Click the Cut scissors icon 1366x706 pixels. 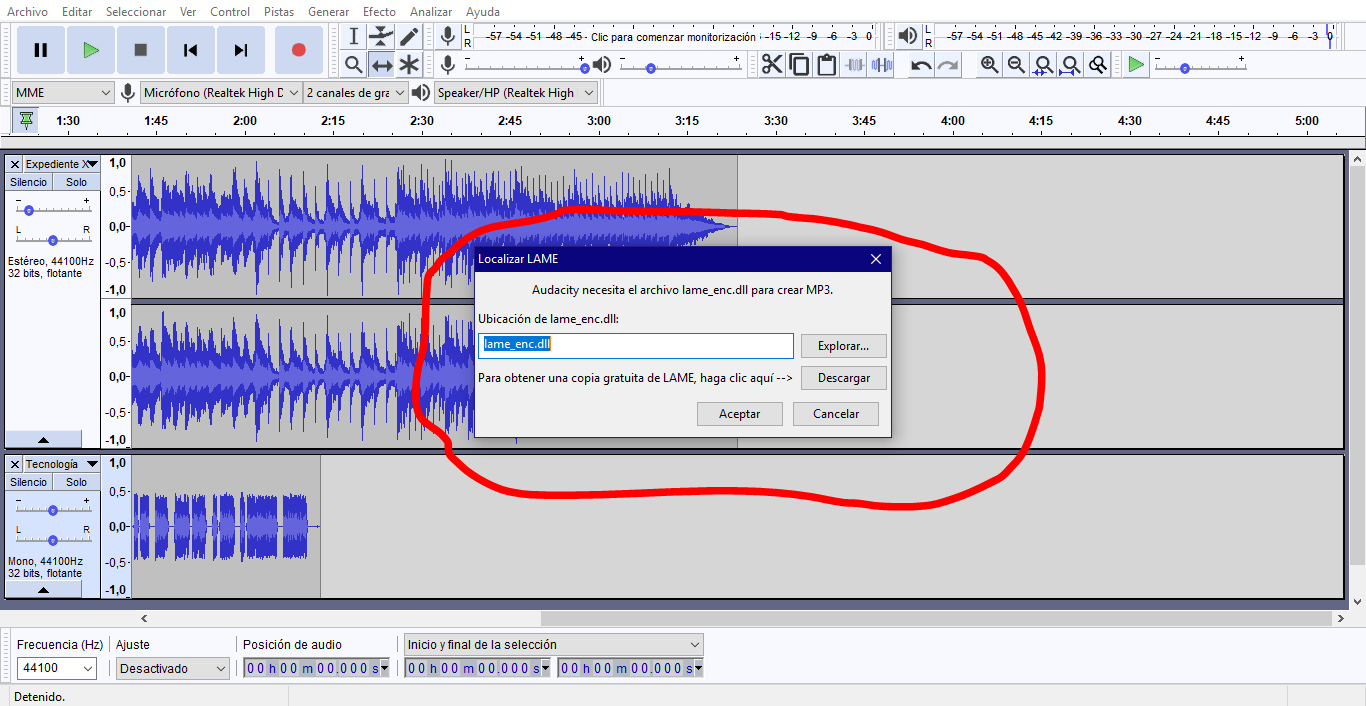pyautogui.click(x=772, y=65)
